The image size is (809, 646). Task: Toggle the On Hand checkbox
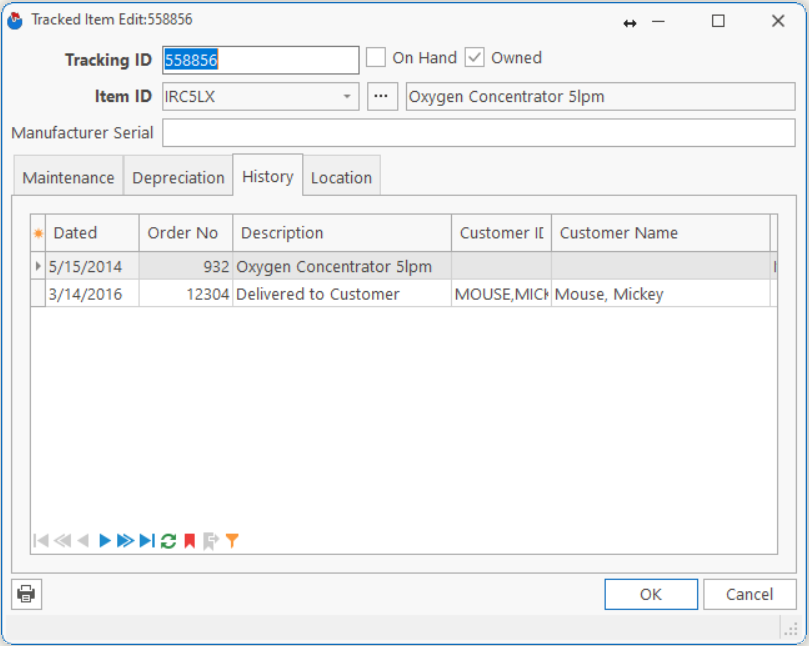tap(376, 58)
